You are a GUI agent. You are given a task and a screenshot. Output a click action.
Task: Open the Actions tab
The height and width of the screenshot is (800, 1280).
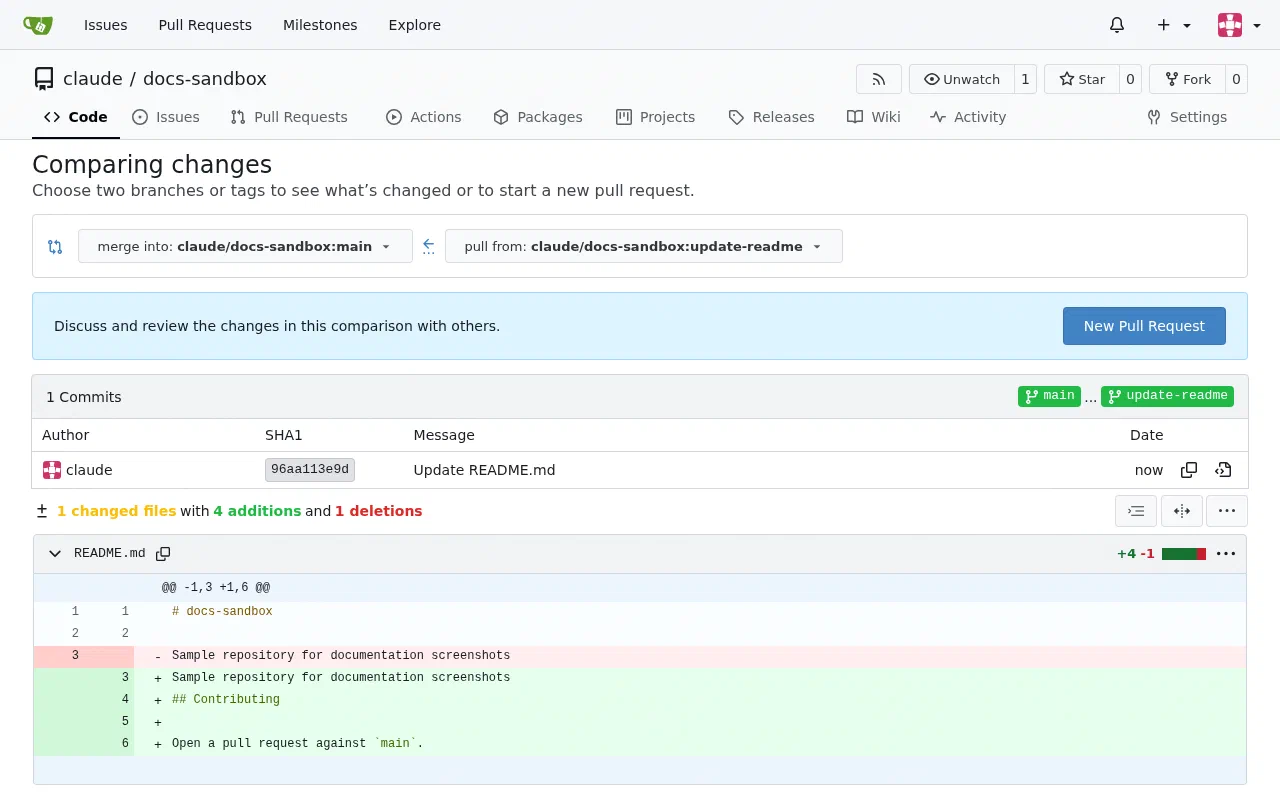[424, 117]
